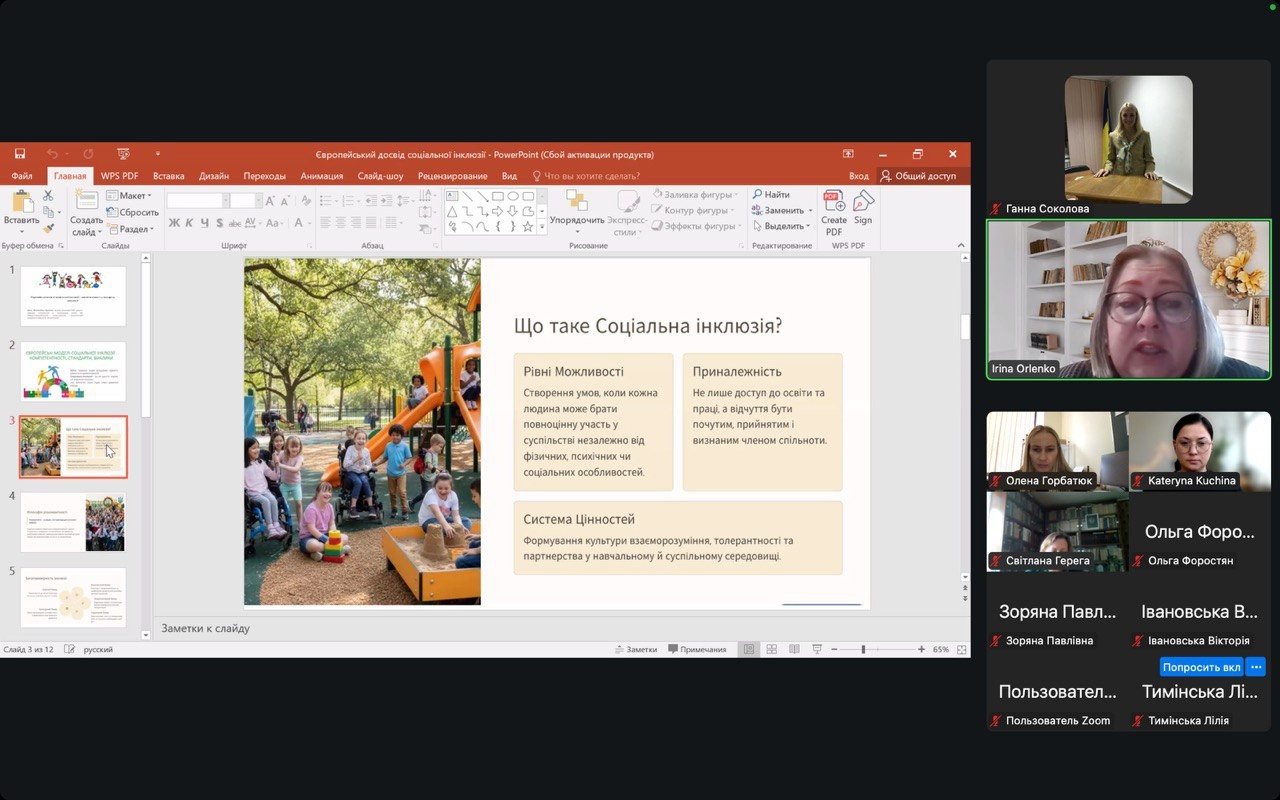Switch to the Дизайн ribbon tab
Screen dimensions: 1280x800
pos(213,176)
